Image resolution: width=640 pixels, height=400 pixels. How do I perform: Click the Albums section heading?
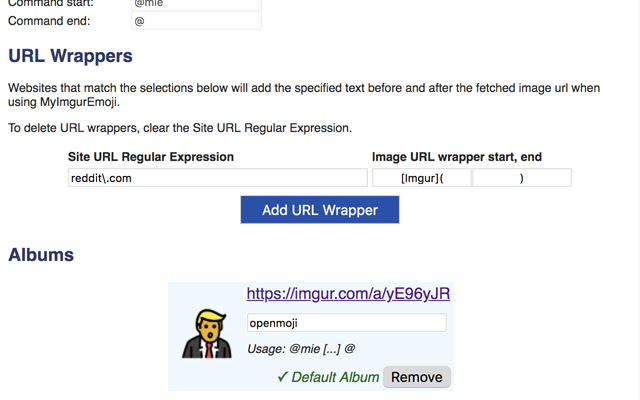tap(41, 254)
